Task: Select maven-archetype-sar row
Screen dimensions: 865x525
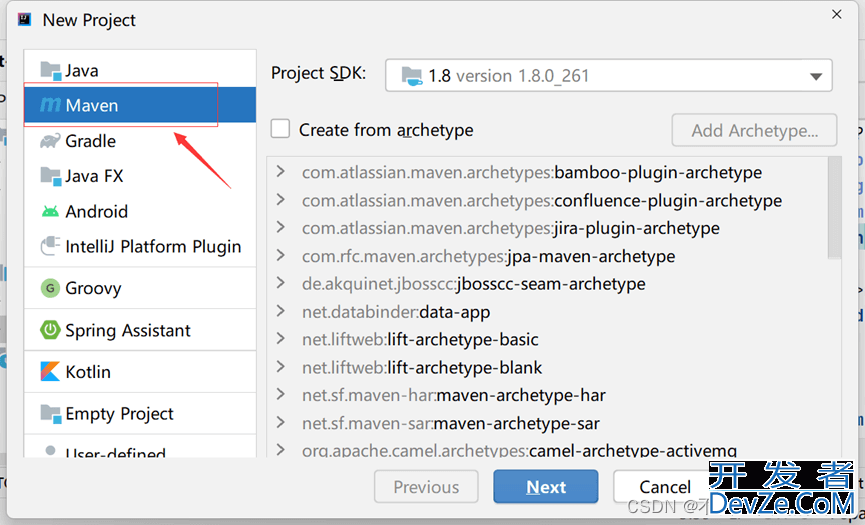Action: 451,423
